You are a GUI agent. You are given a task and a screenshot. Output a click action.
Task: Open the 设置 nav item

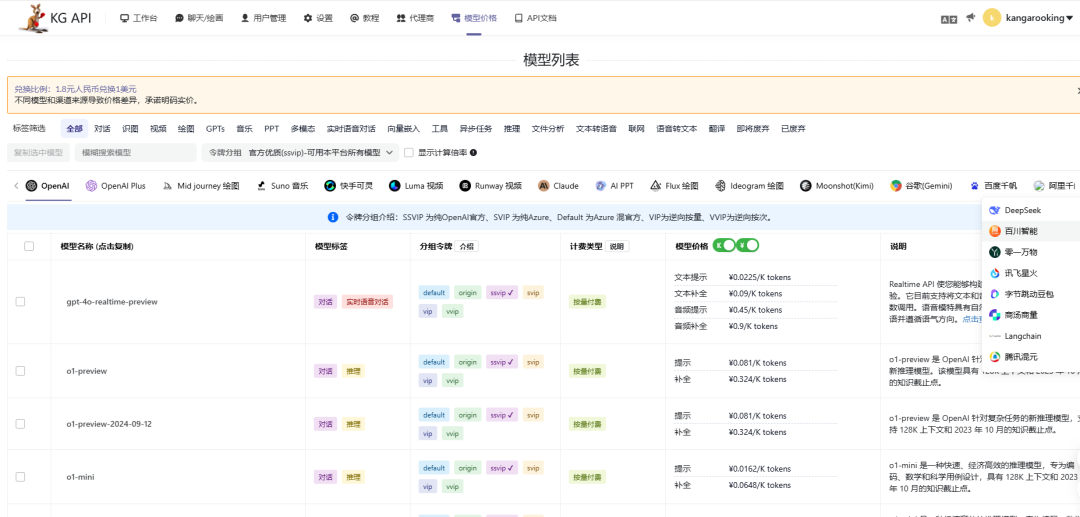pyautogui.click(x=318, y=19)
